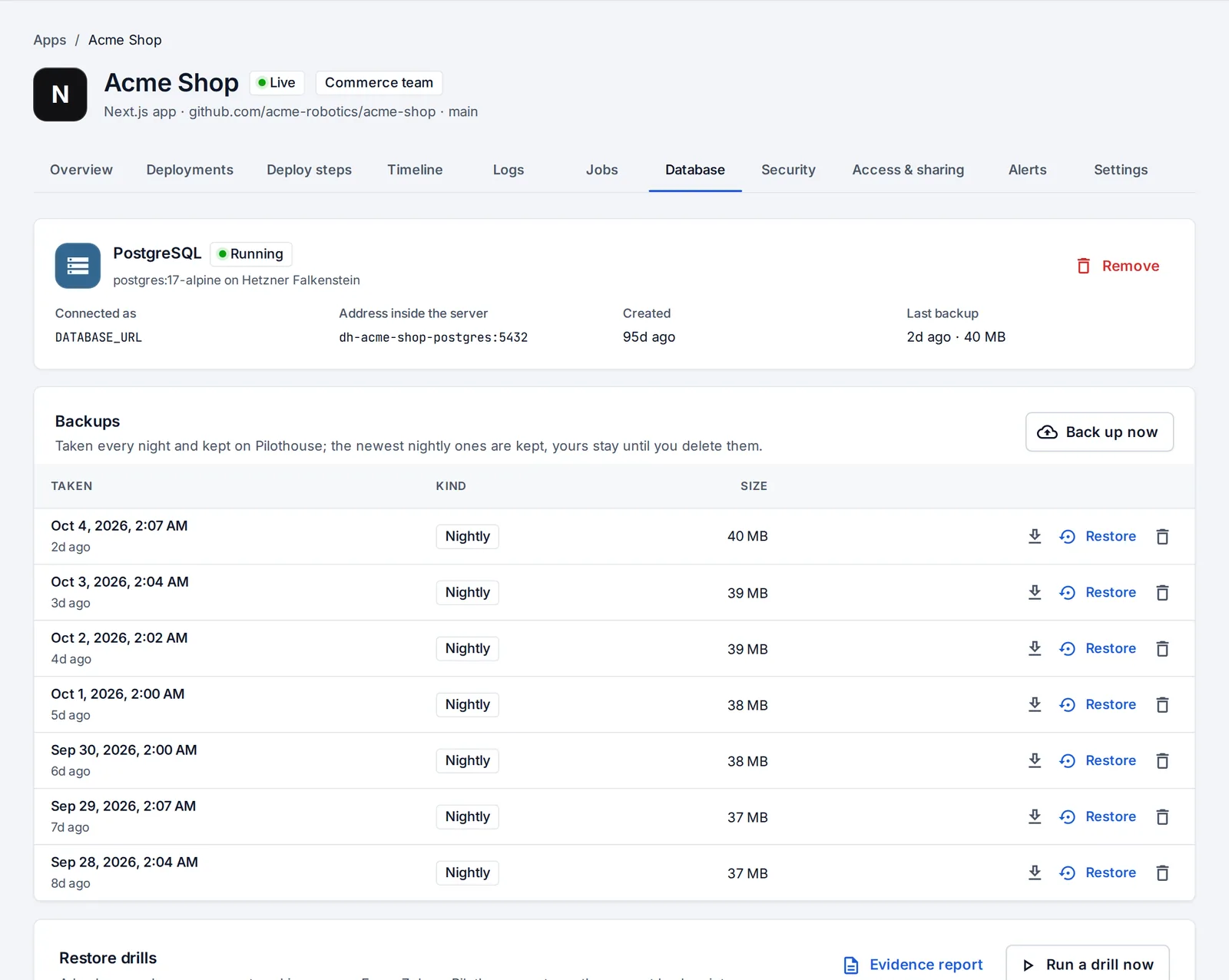This screenshot has height=980, width=1229.
Task: Delete the Sep 30, 2026 backup
Action: (x=1163, y=760)
